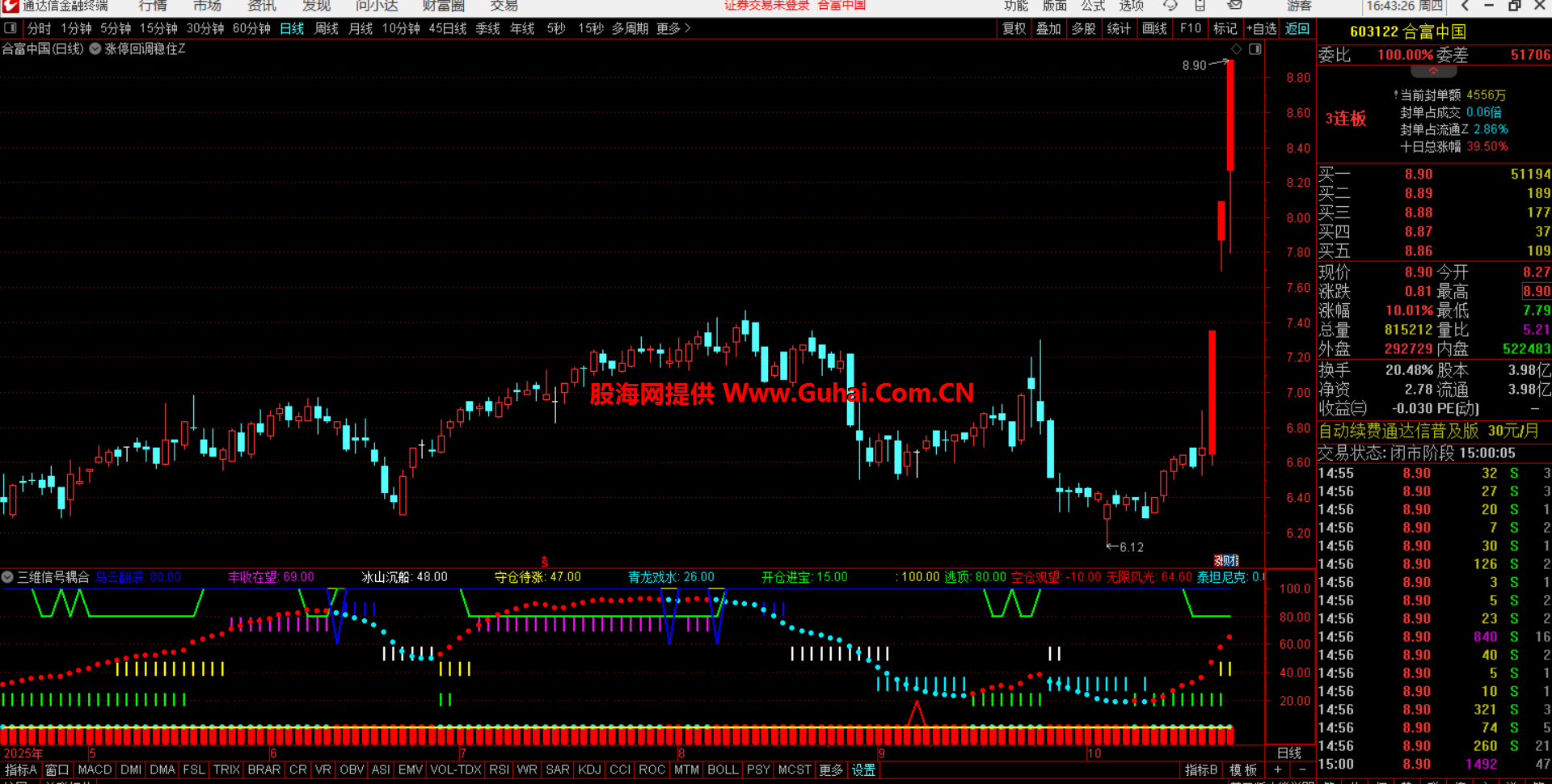Open the 指标B selector
The image size is (1552, 784).
[x=1201, y=770]
